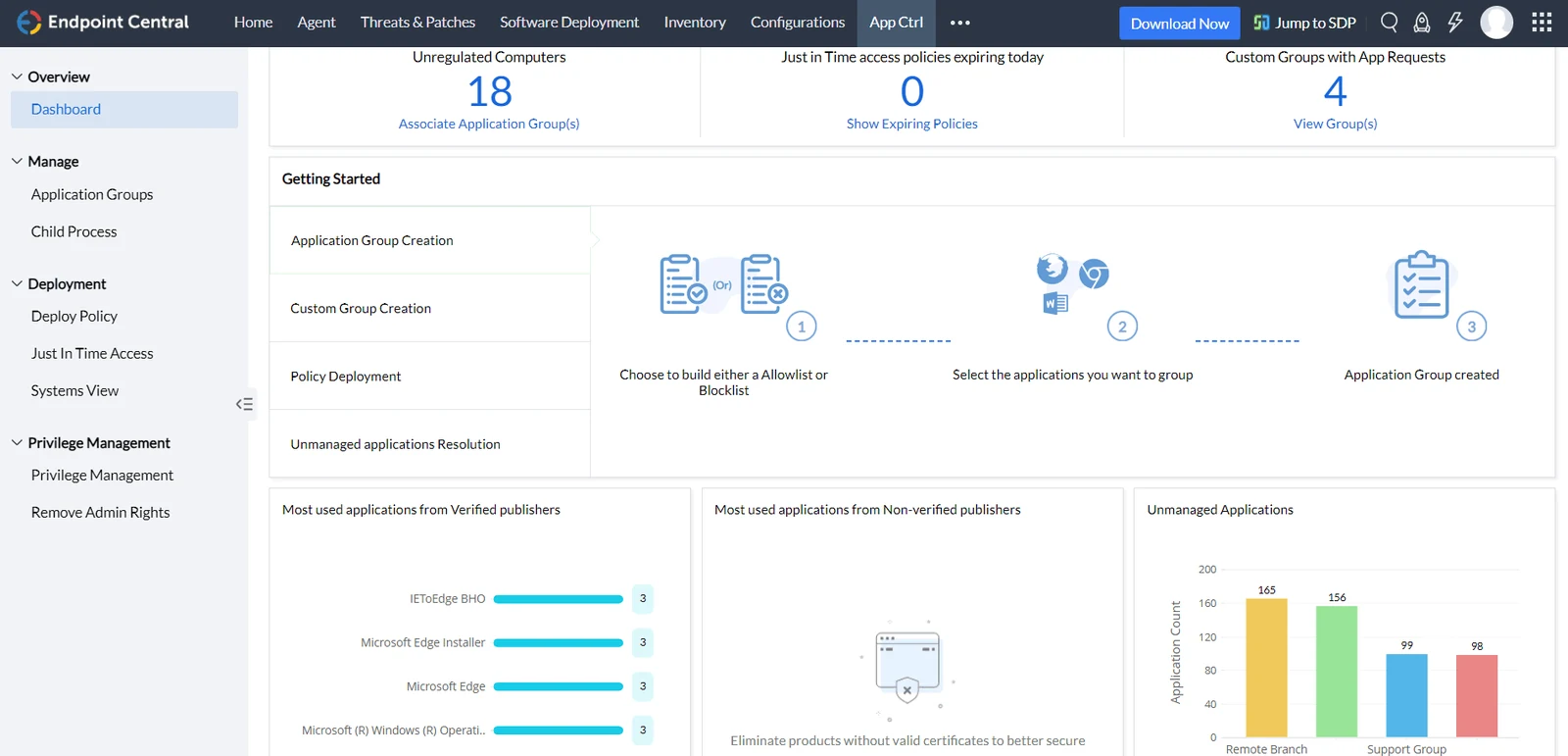The height and width of the screenshot is (756, 1568).
Task: Open the Threats & Patches tab
Action: (x=417, y=23)
